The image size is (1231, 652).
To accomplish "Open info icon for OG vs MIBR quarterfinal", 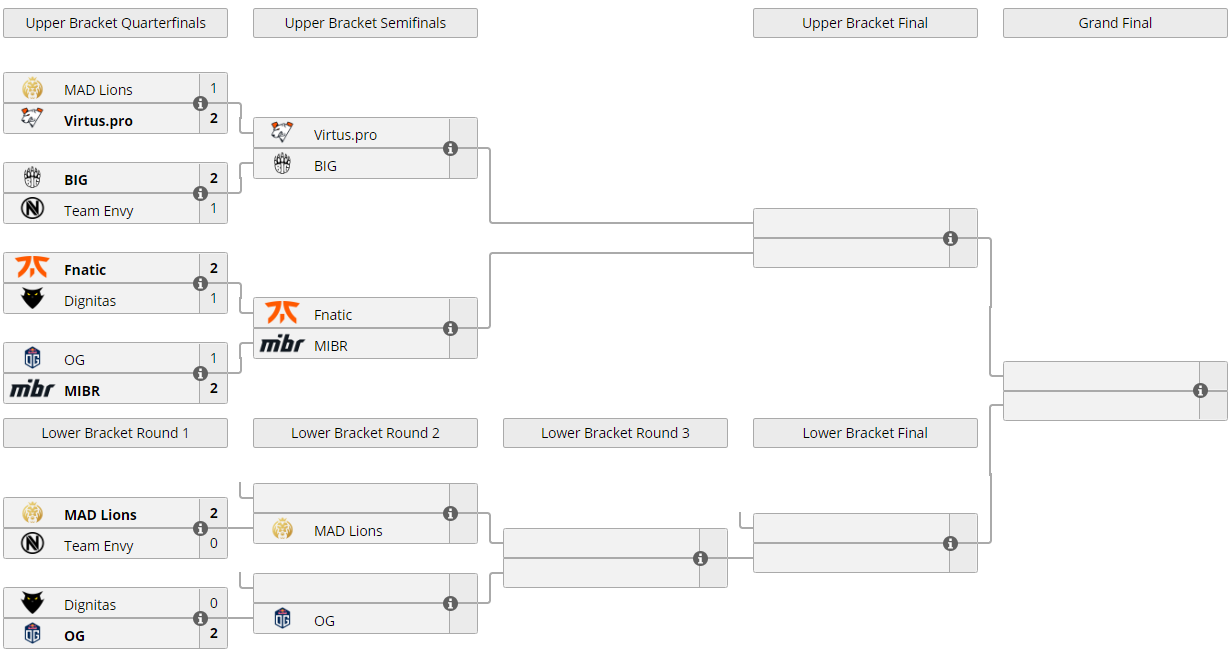I will point(200,374).
